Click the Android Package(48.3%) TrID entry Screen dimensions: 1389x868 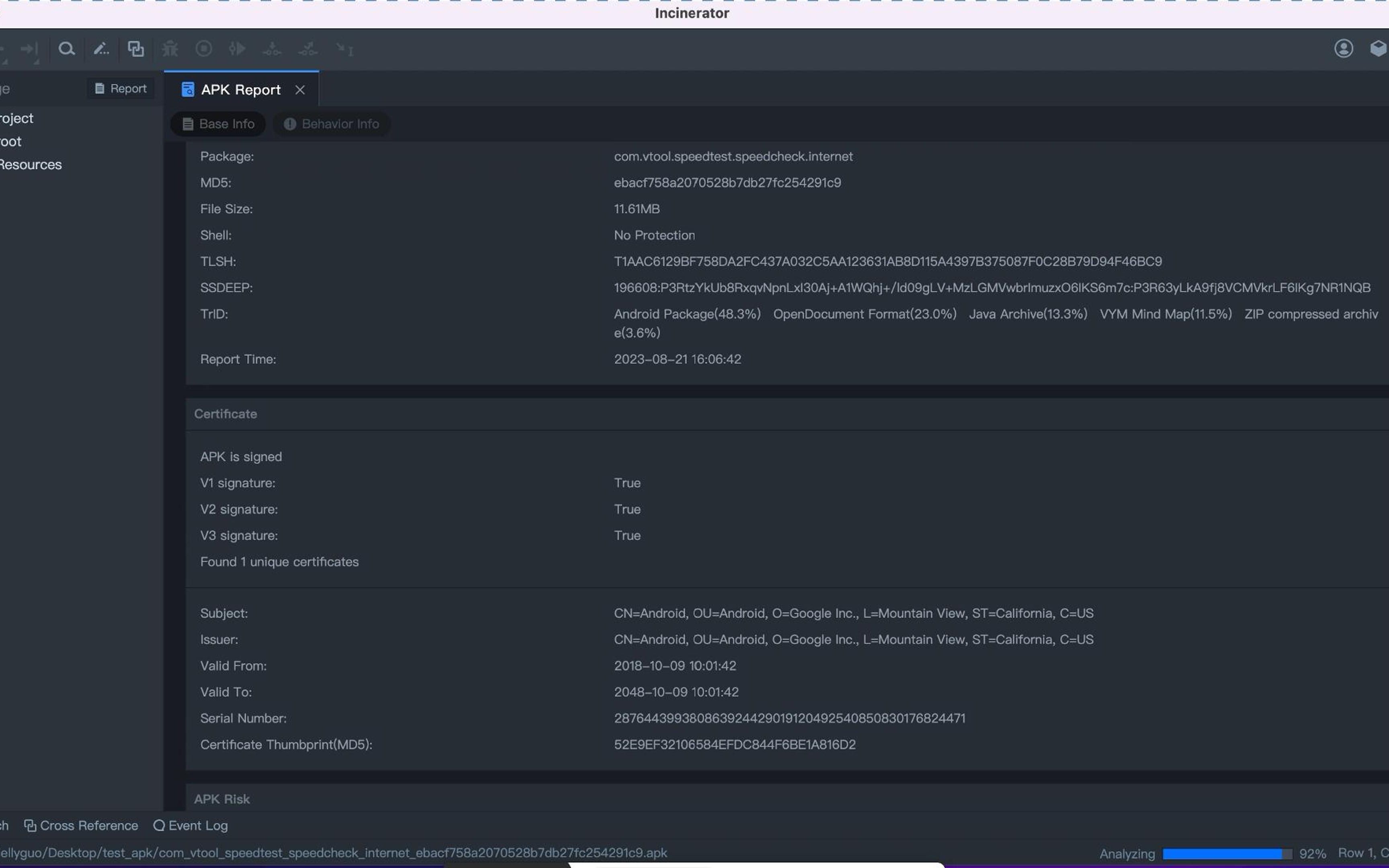click(687, 314)
